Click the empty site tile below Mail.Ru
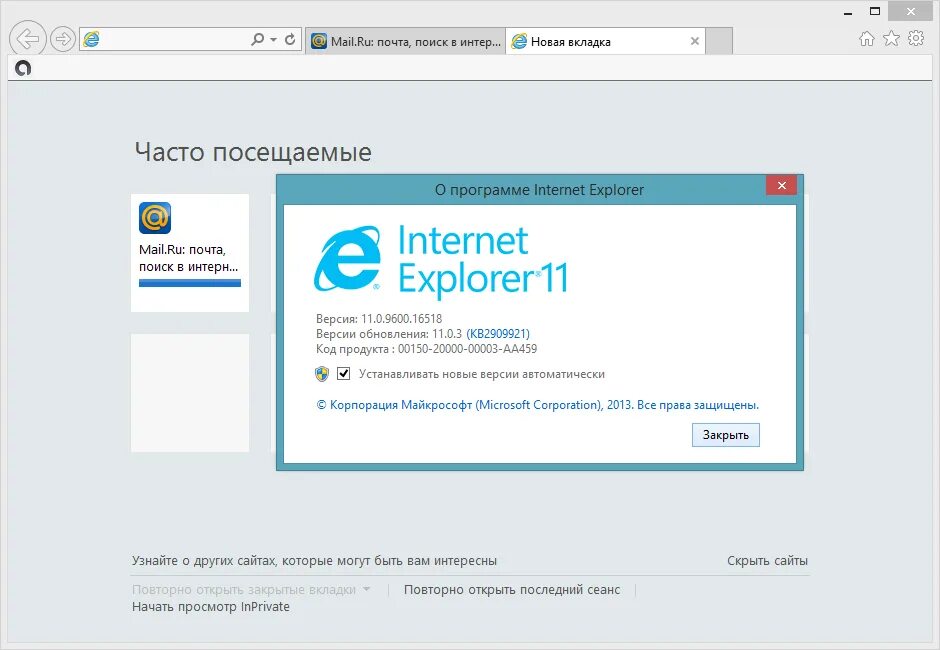The width and height of the screenshot is (940, 650). 189,393
